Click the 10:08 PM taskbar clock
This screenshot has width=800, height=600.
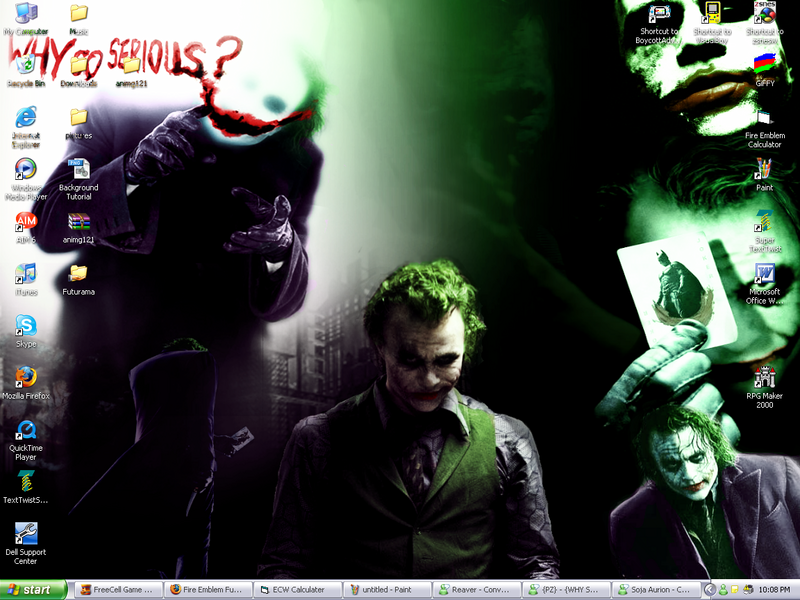click(x=774, y=590)
